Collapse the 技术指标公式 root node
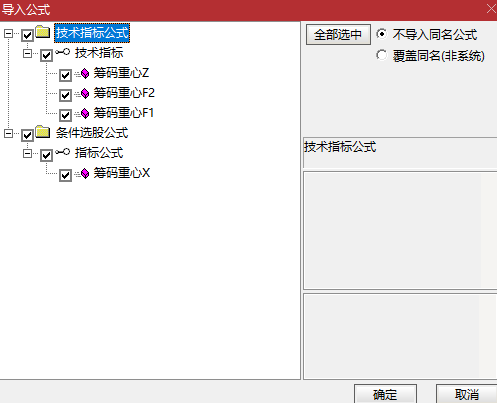This screenshot has height=403, width=497. [8, 33]
